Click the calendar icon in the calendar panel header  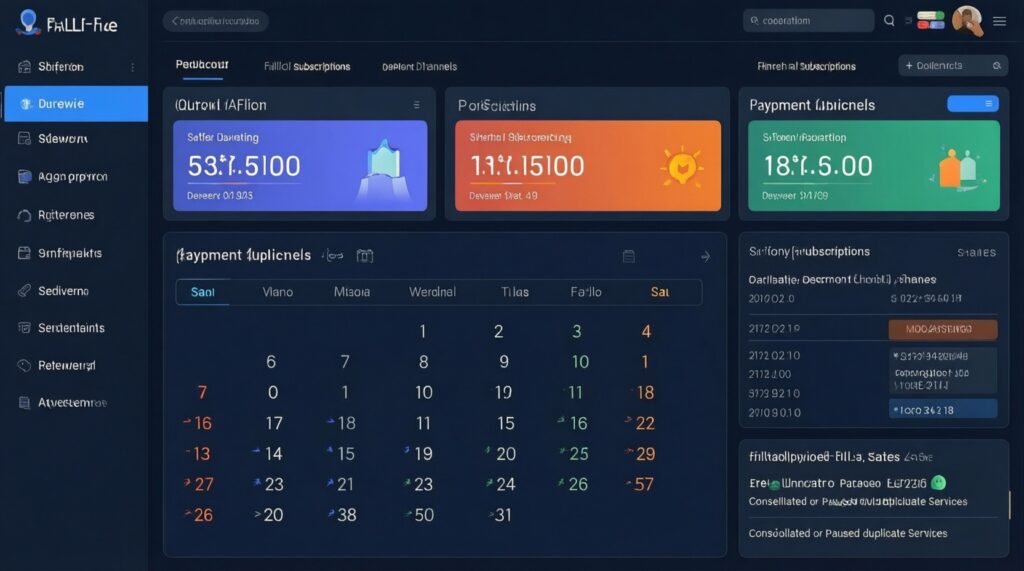pos(629,256)
